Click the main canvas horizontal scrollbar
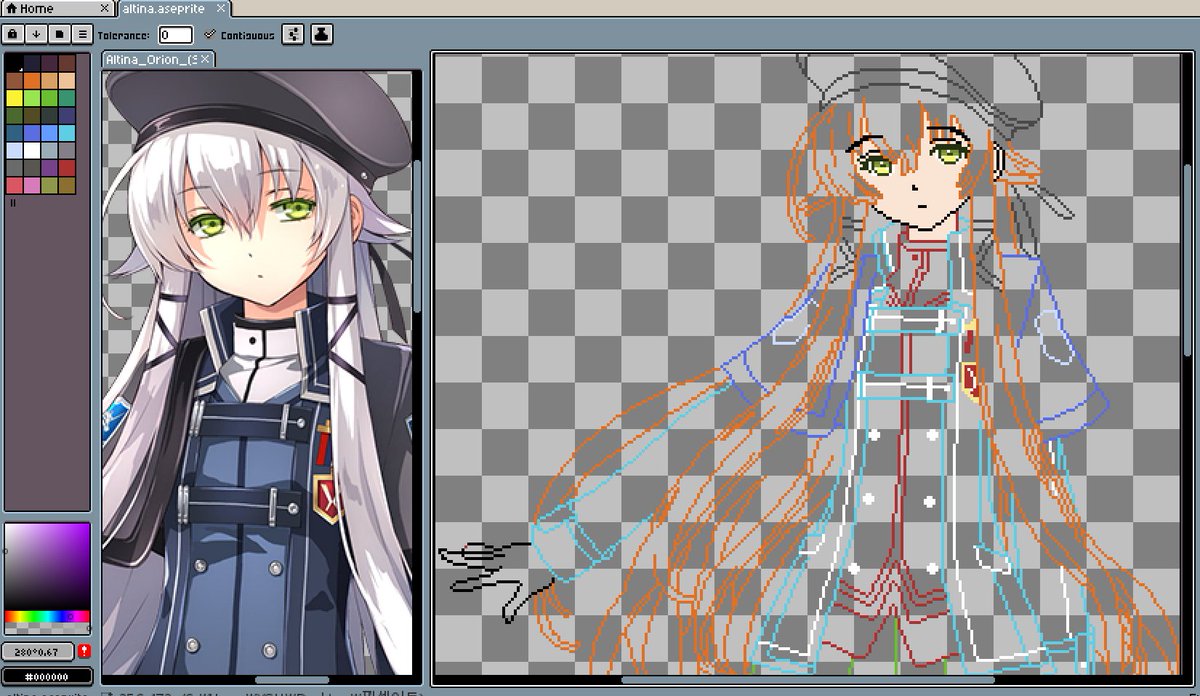The image size is (1200, 696). point(808,681)
